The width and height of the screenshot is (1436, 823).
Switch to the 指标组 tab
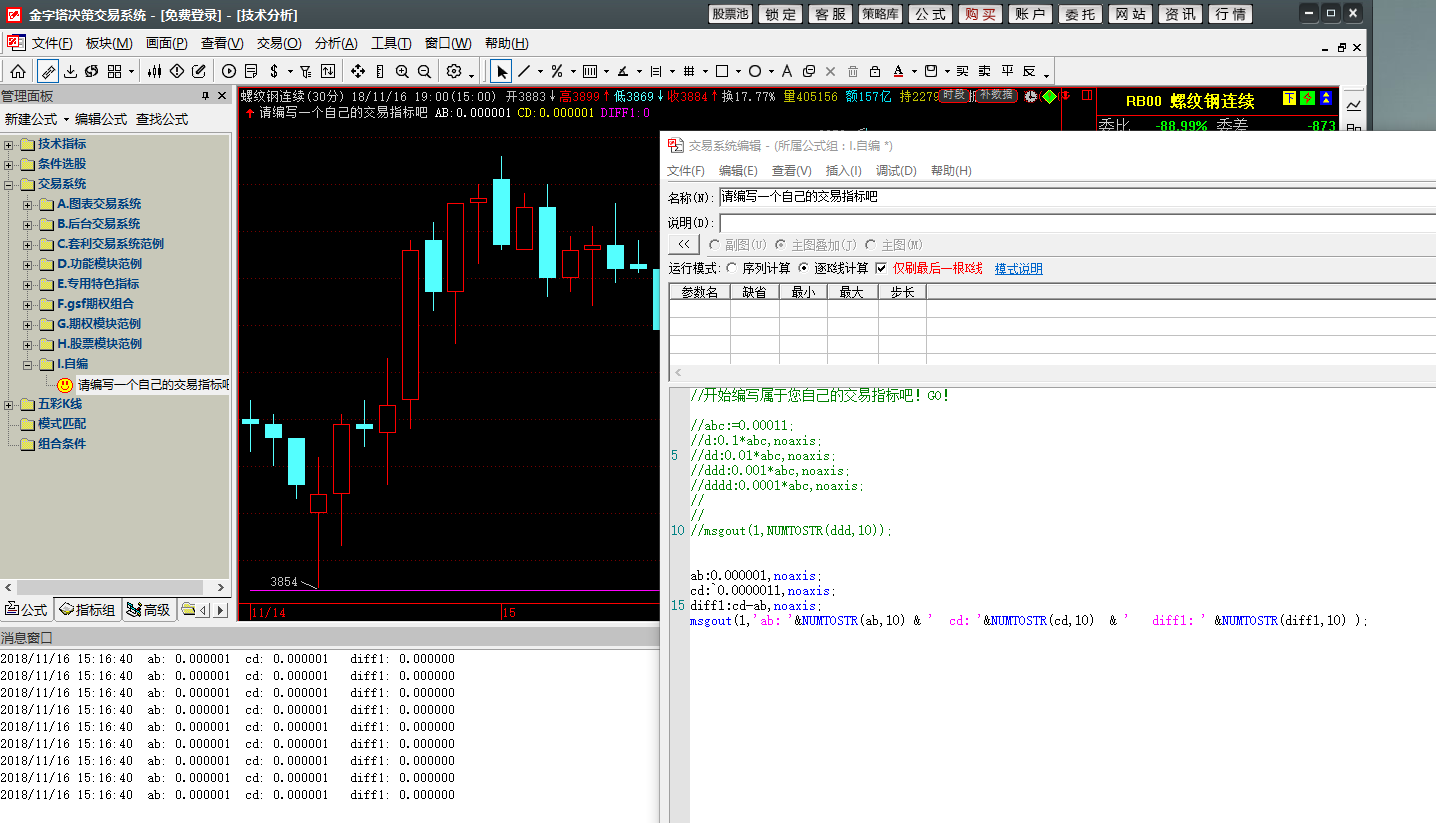(87, 610)
